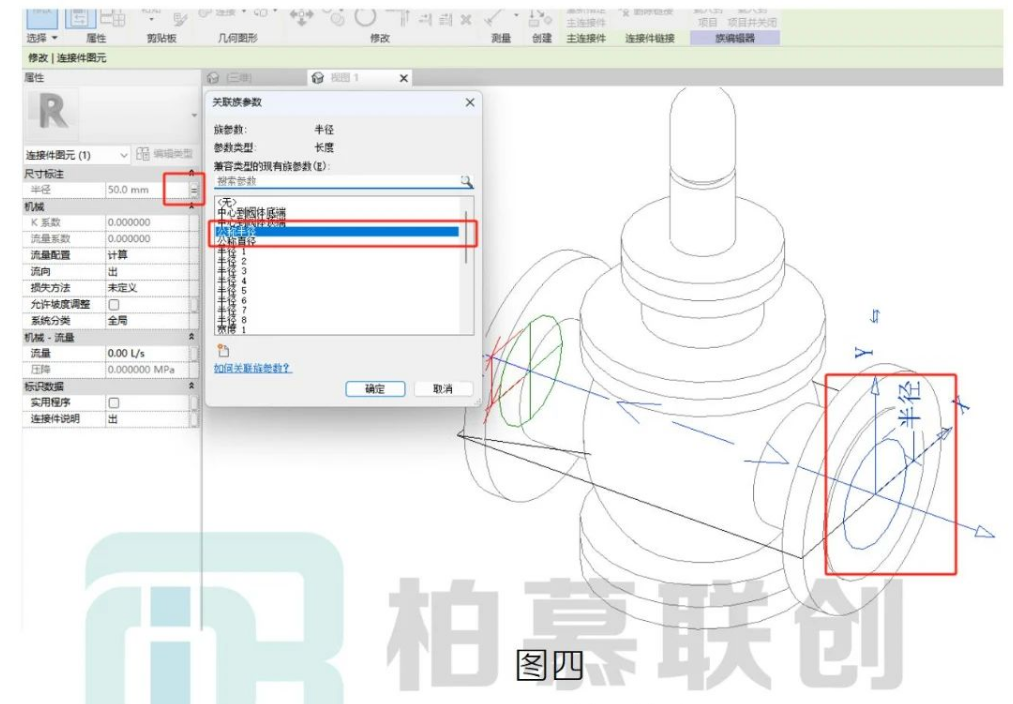Open the family type dropdown arrow beside thumbnail
Viewport: 1013px width, 704px height.
coord(194,116)
